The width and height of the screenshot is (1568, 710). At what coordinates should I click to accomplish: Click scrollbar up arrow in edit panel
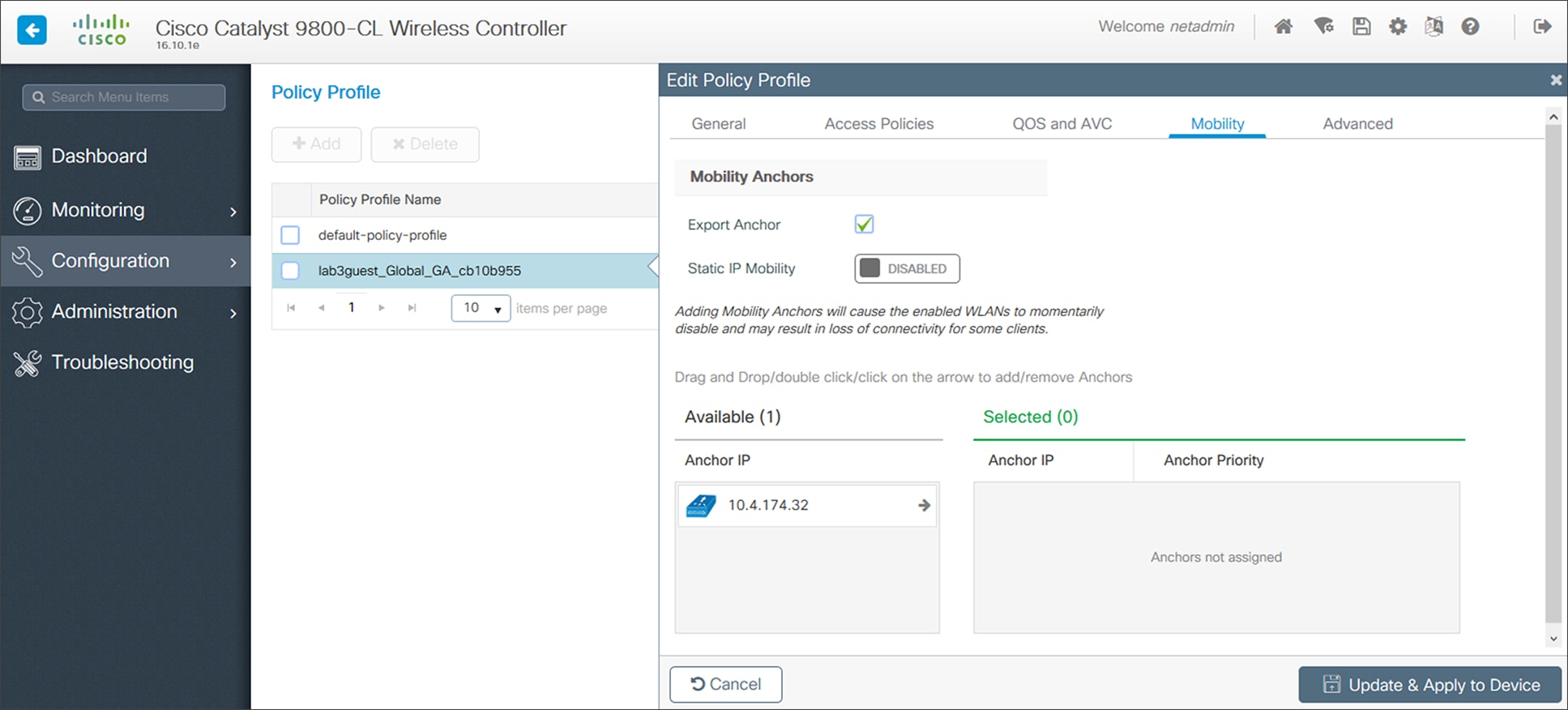(1553, 118)
